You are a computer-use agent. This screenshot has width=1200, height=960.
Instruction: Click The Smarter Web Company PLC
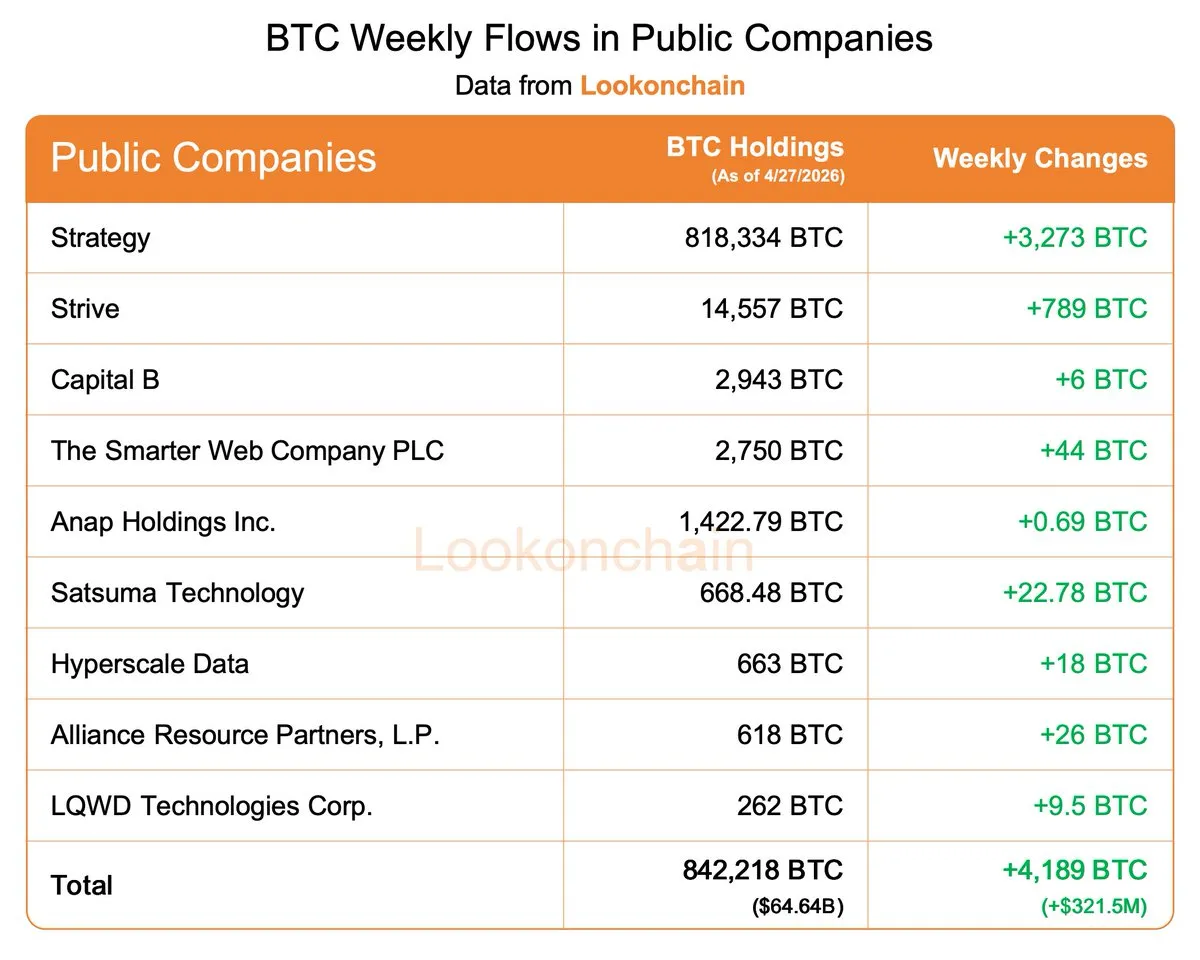point(247,451)
